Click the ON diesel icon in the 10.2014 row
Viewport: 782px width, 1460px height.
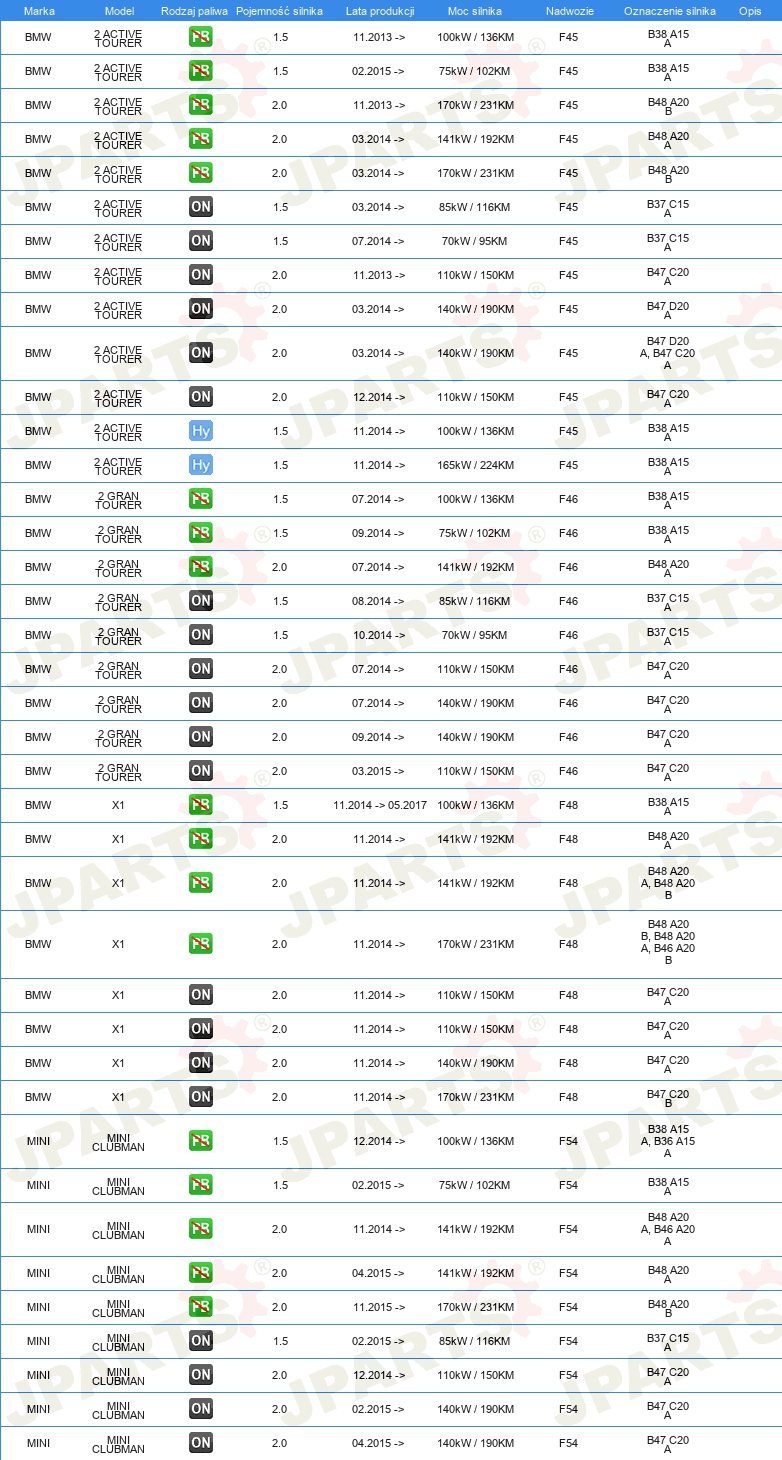tap(201, 635)
